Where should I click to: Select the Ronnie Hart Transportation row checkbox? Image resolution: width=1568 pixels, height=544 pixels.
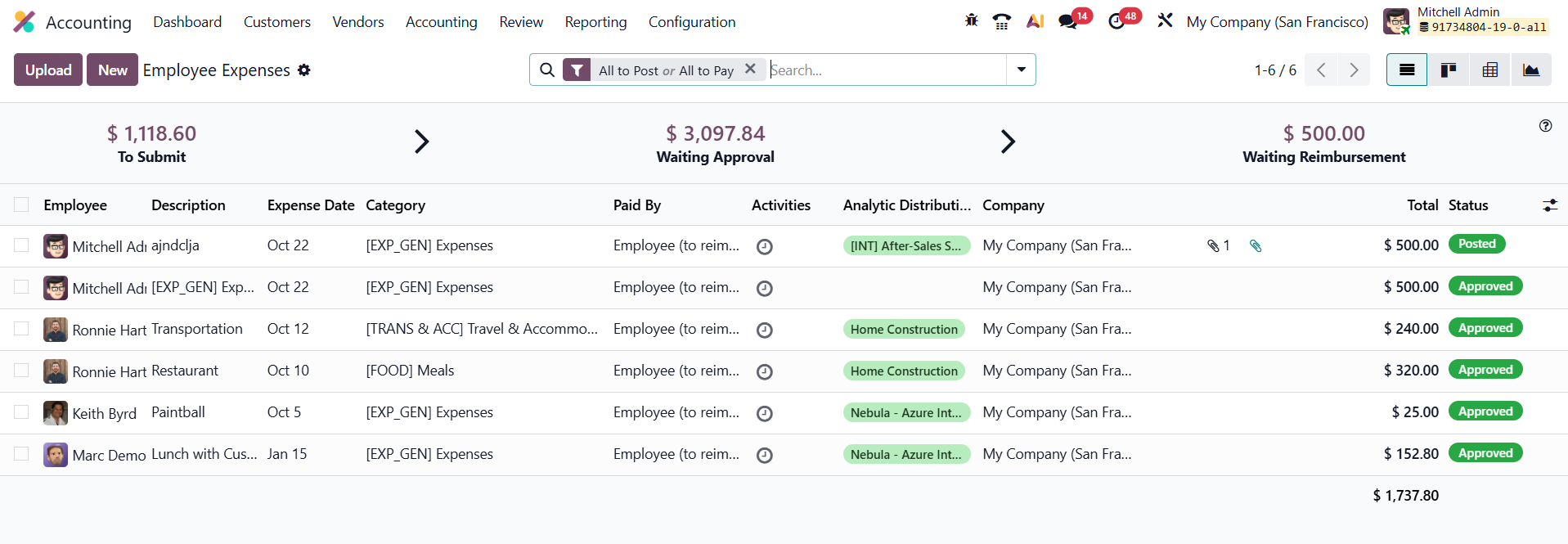point(21,329)
